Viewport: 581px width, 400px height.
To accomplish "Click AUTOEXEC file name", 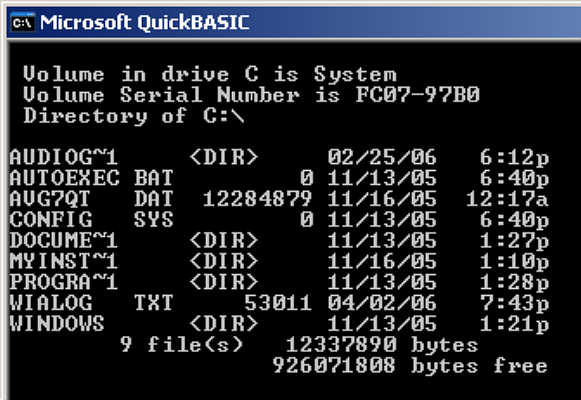I will (x=64, y=178).
